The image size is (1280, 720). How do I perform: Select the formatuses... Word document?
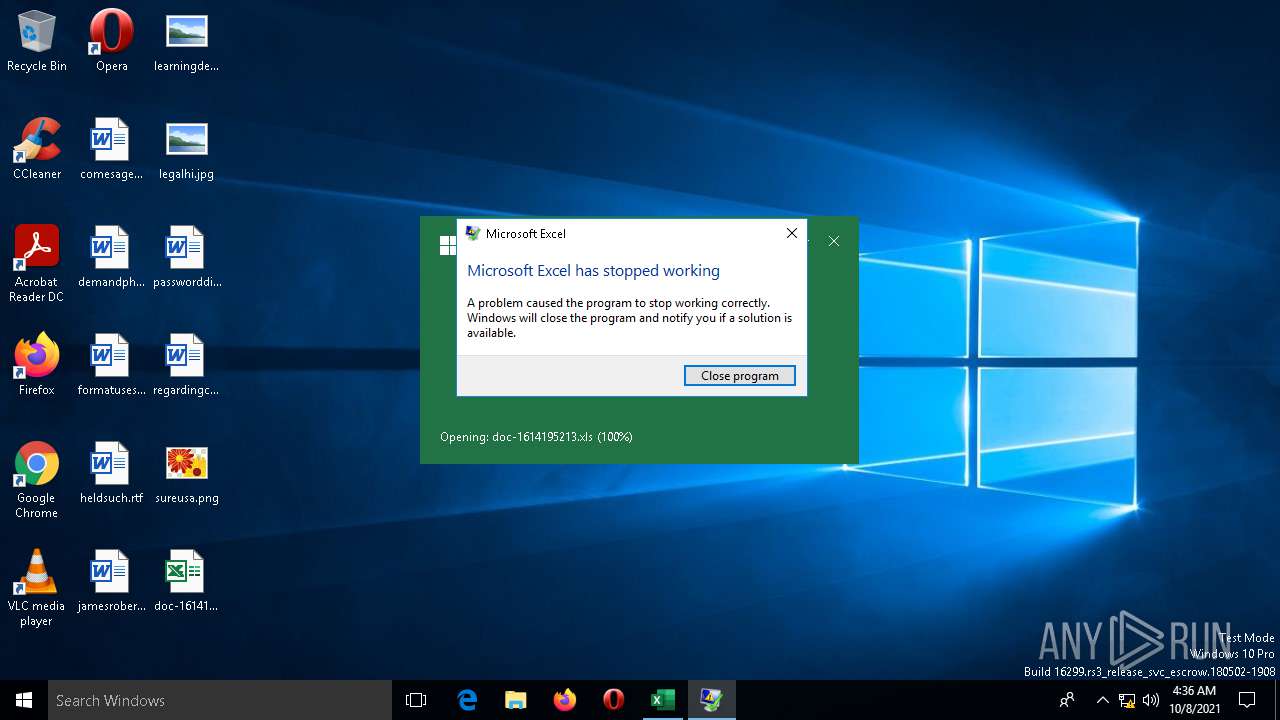click(x=111, y=366)
